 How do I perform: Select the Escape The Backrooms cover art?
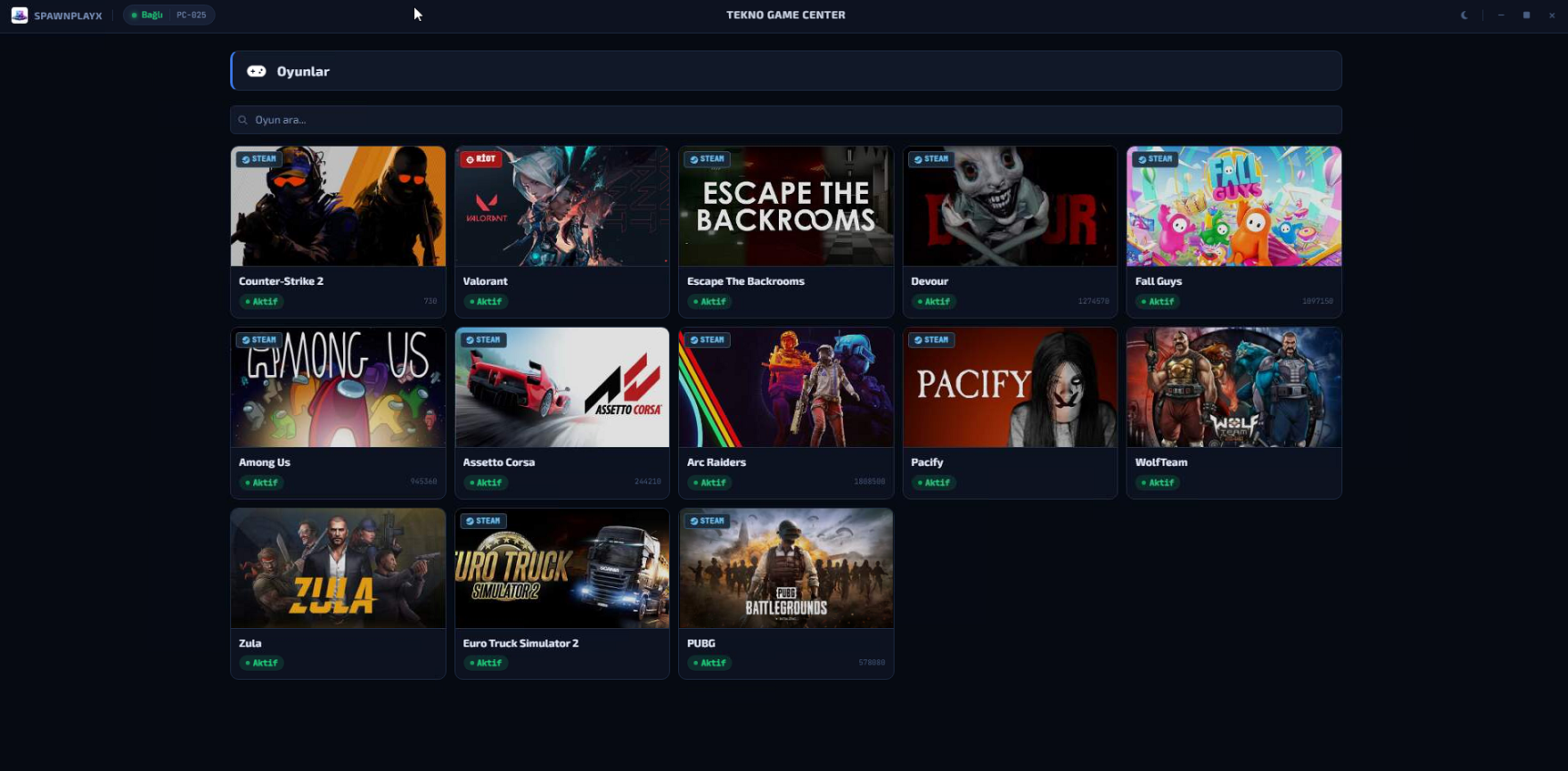786,207
